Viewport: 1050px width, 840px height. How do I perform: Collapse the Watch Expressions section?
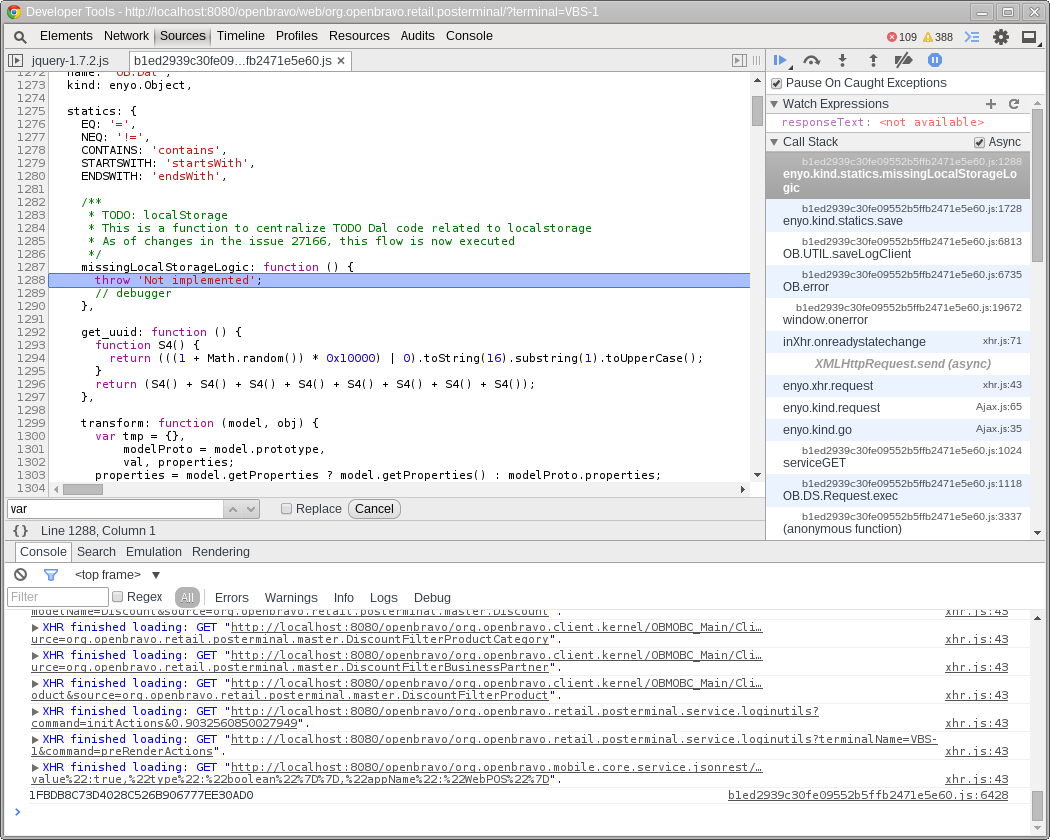(x=775, y=104)
